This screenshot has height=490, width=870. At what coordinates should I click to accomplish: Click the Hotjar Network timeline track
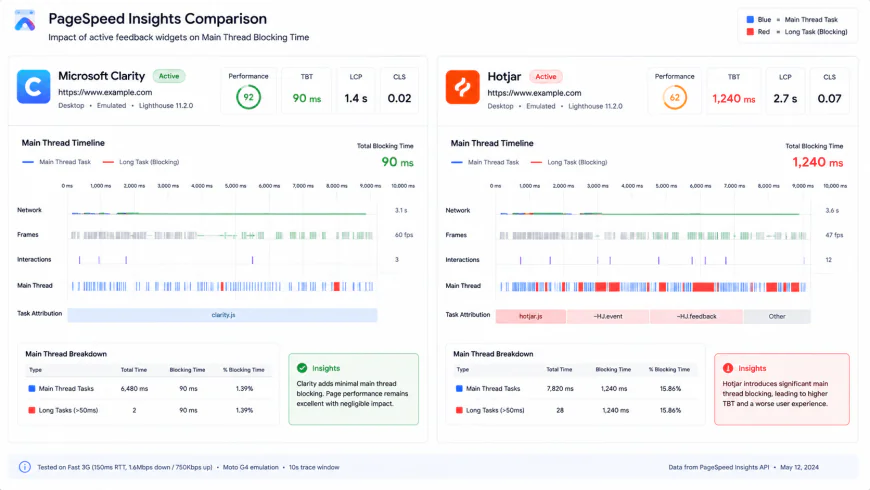pyautogui.click(x=652, y=213)
